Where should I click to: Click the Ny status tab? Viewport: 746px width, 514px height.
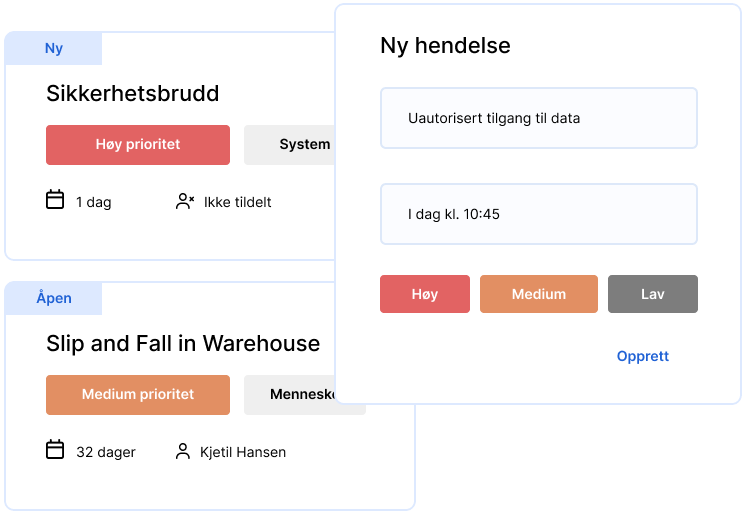[54, 48]
